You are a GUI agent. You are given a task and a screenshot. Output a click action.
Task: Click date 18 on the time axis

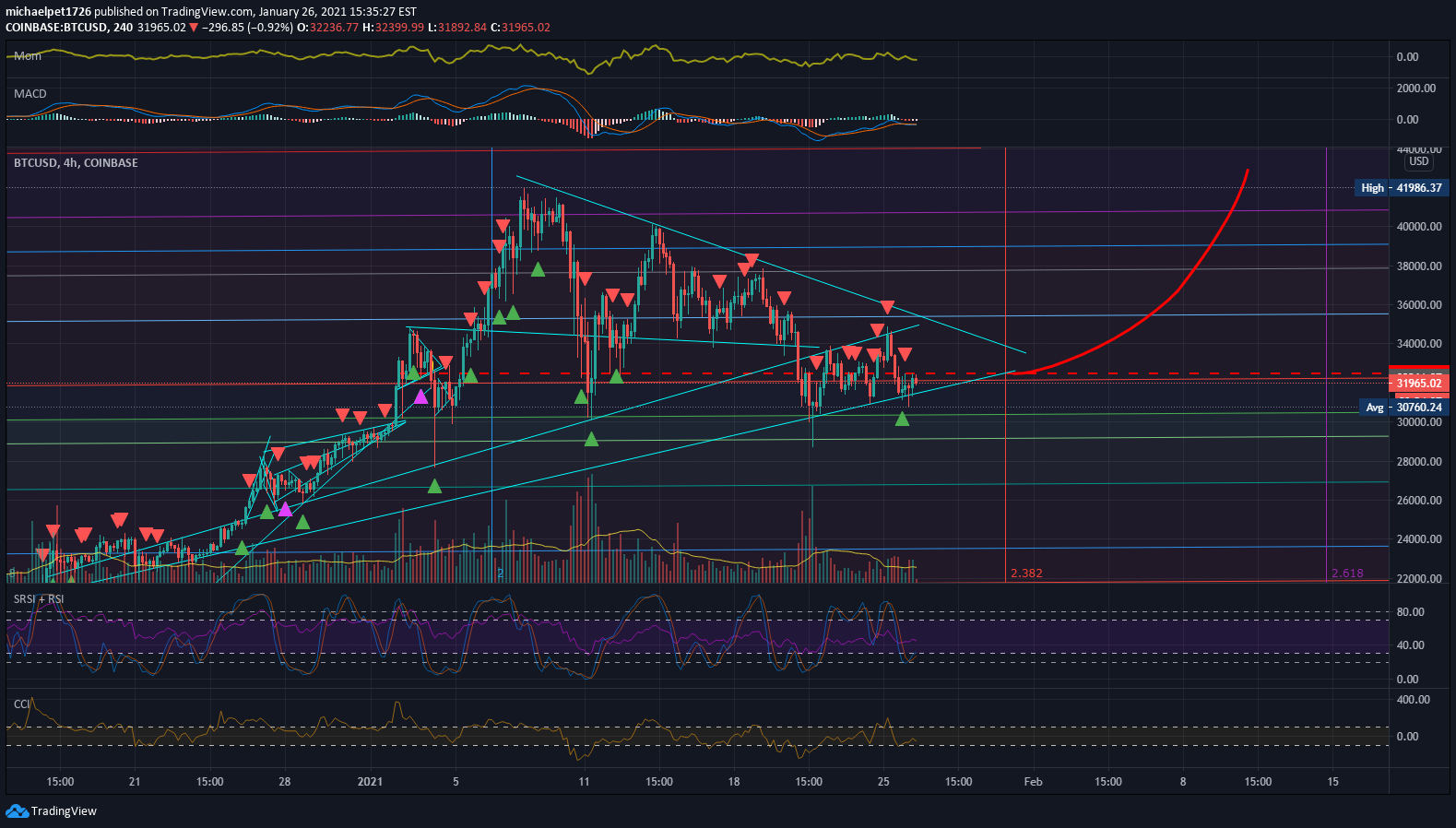tap(734, 782)
